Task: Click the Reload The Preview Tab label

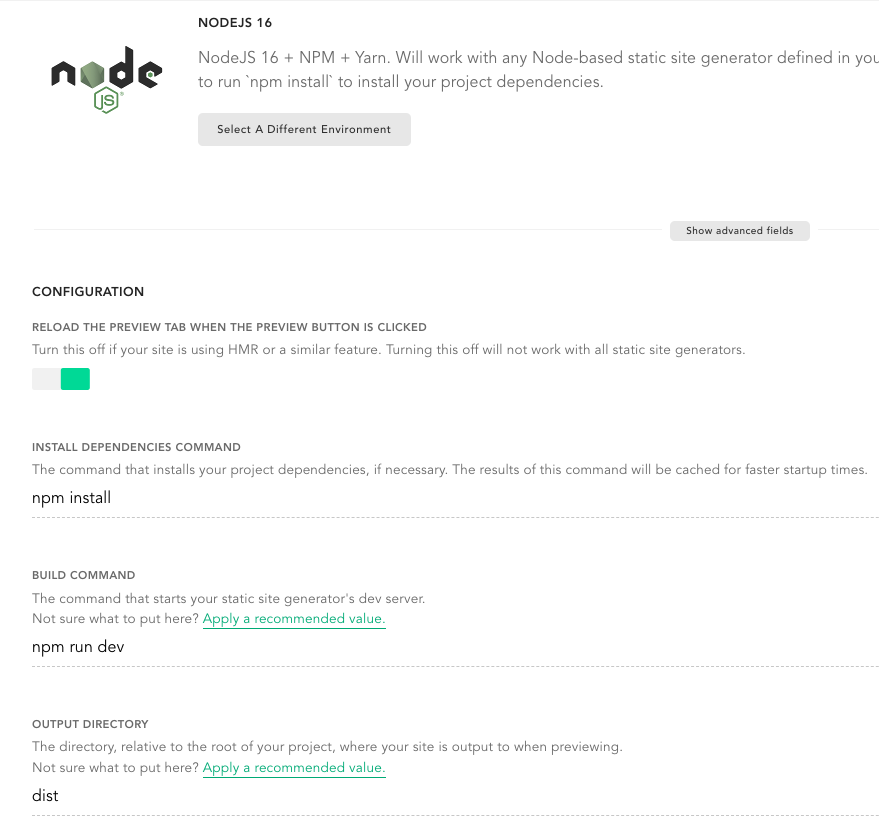Action: click(229, 327)
